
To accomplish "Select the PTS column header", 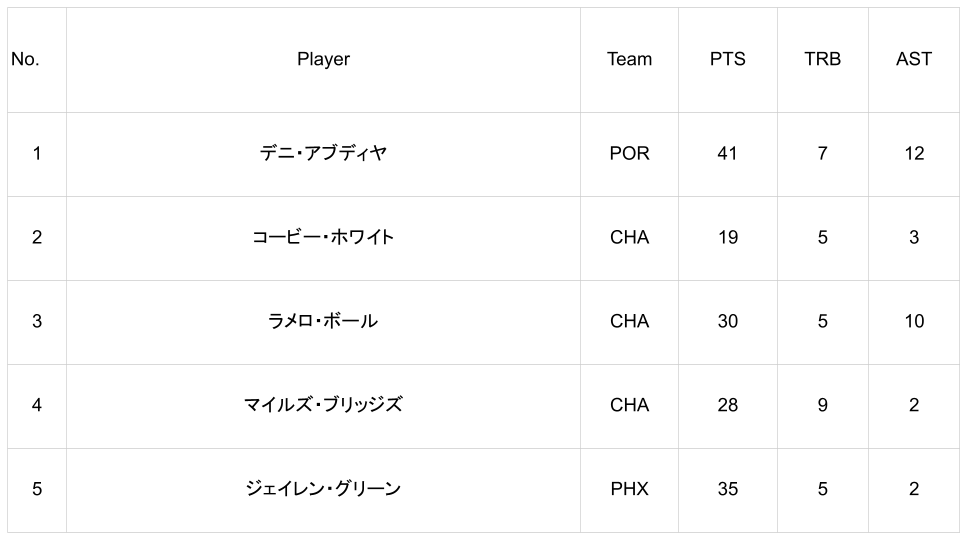I will (x=728, y=59).
